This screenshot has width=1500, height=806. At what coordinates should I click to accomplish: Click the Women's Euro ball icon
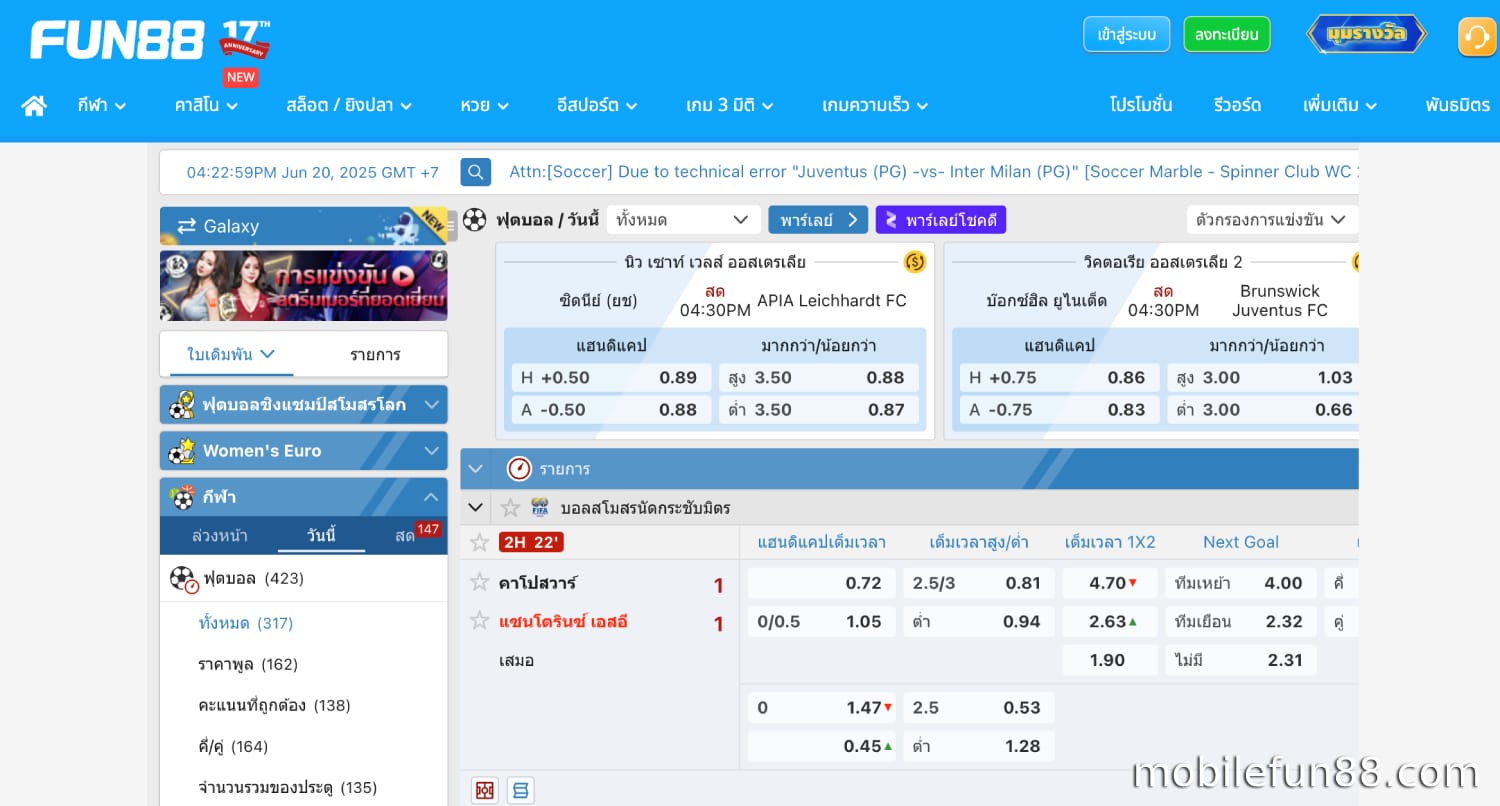(x=181, y=451)
